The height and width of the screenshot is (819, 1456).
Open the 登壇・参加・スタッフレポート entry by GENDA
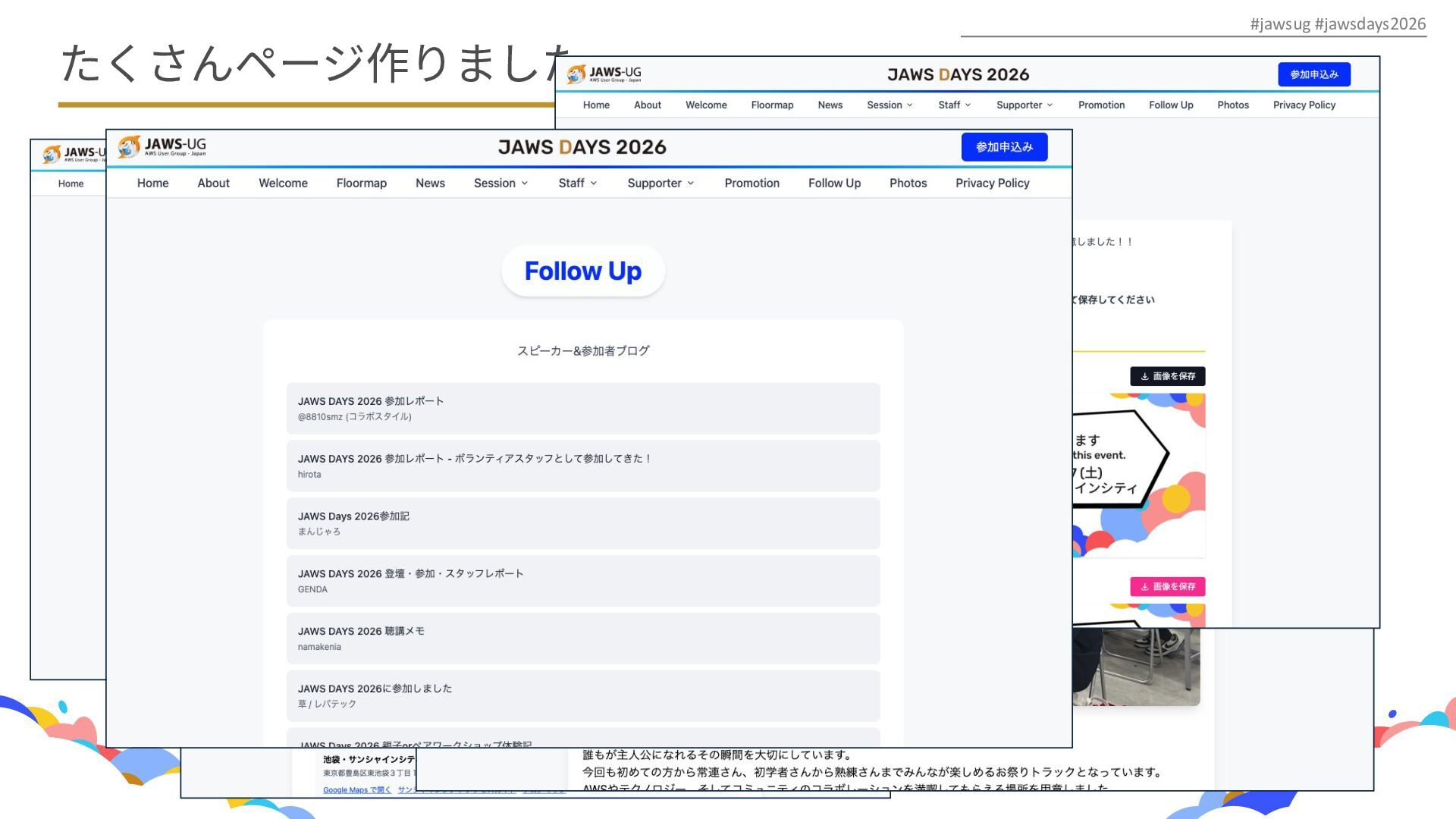[583, 581]
